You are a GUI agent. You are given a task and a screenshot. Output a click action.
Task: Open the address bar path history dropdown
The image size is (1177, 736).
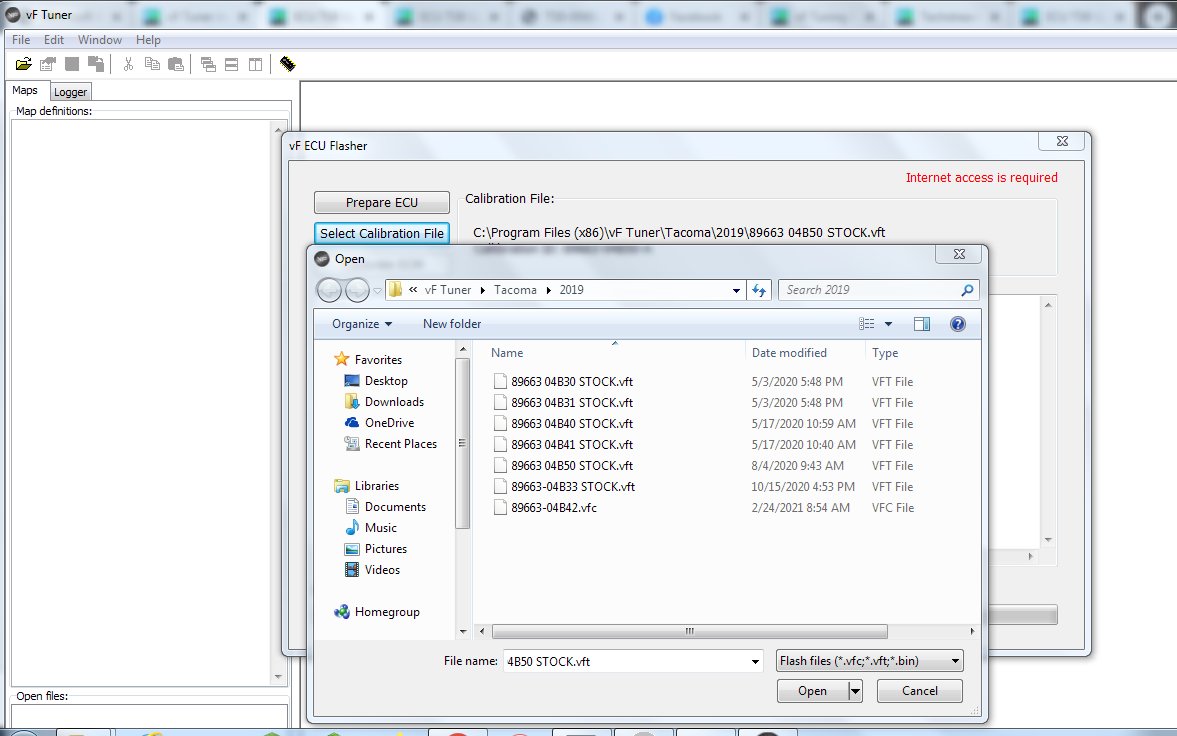(736, 291)
